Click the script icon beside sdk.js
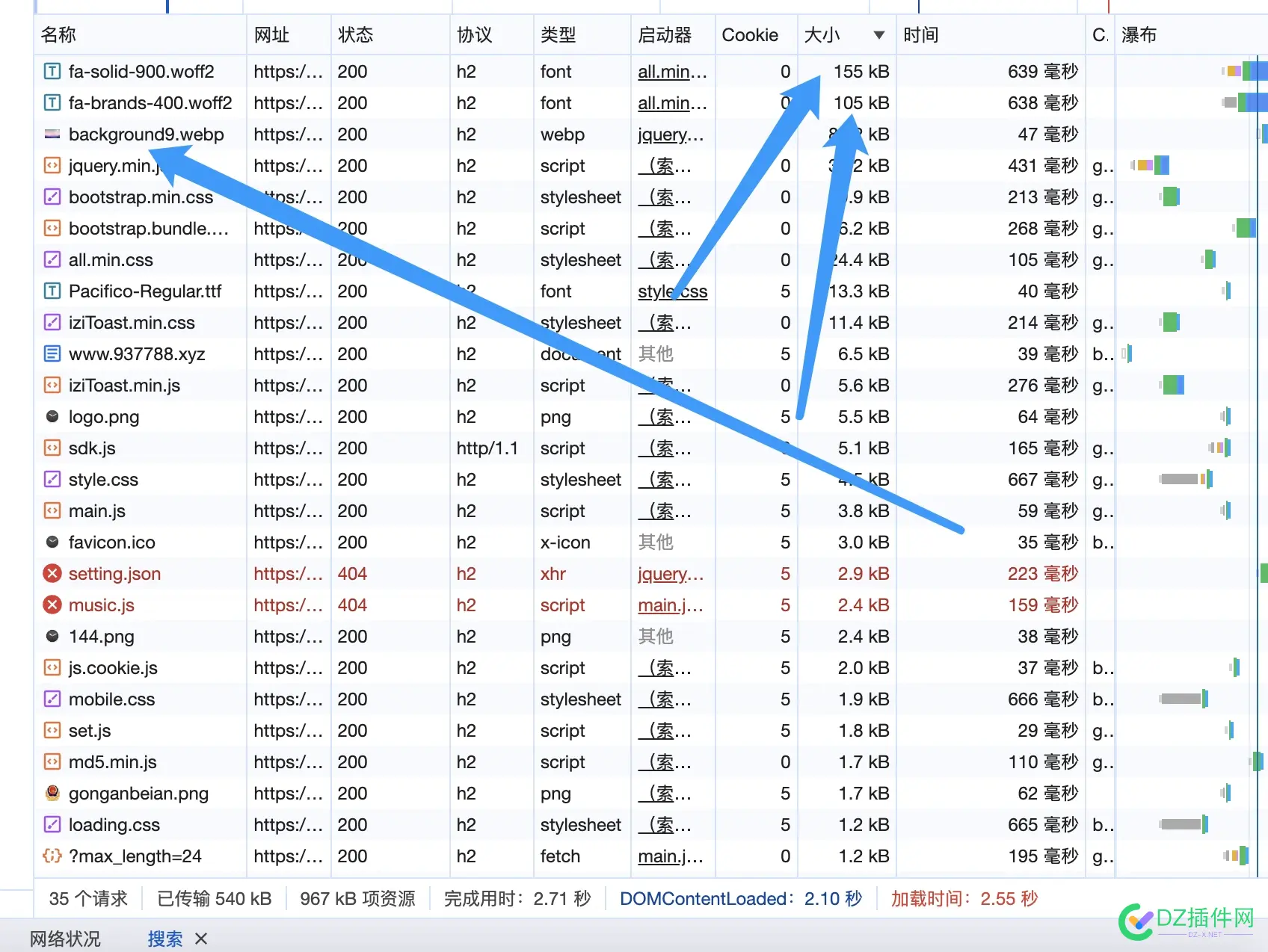Viewport: 1268px width, 952px height. [52, 448]
